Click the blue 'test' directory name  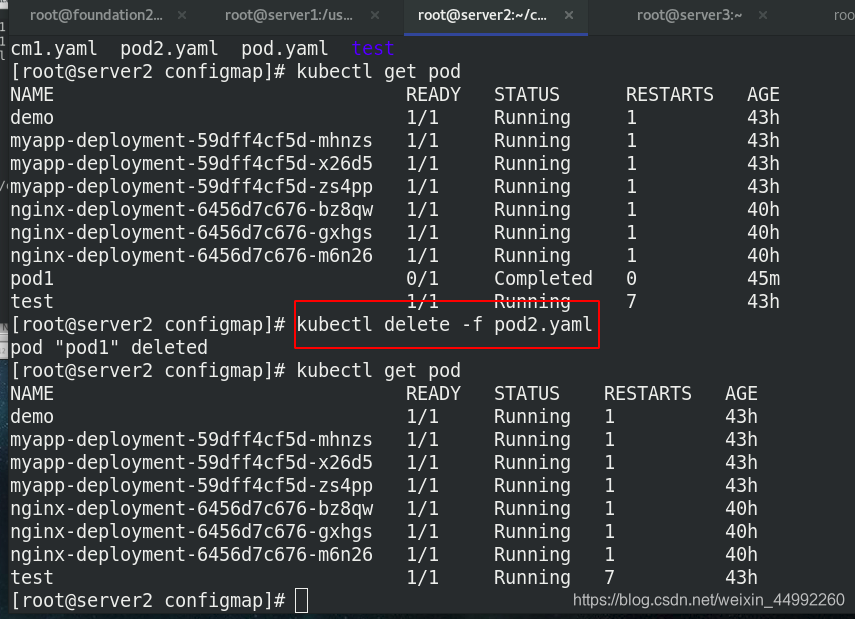tap(373, 49)
